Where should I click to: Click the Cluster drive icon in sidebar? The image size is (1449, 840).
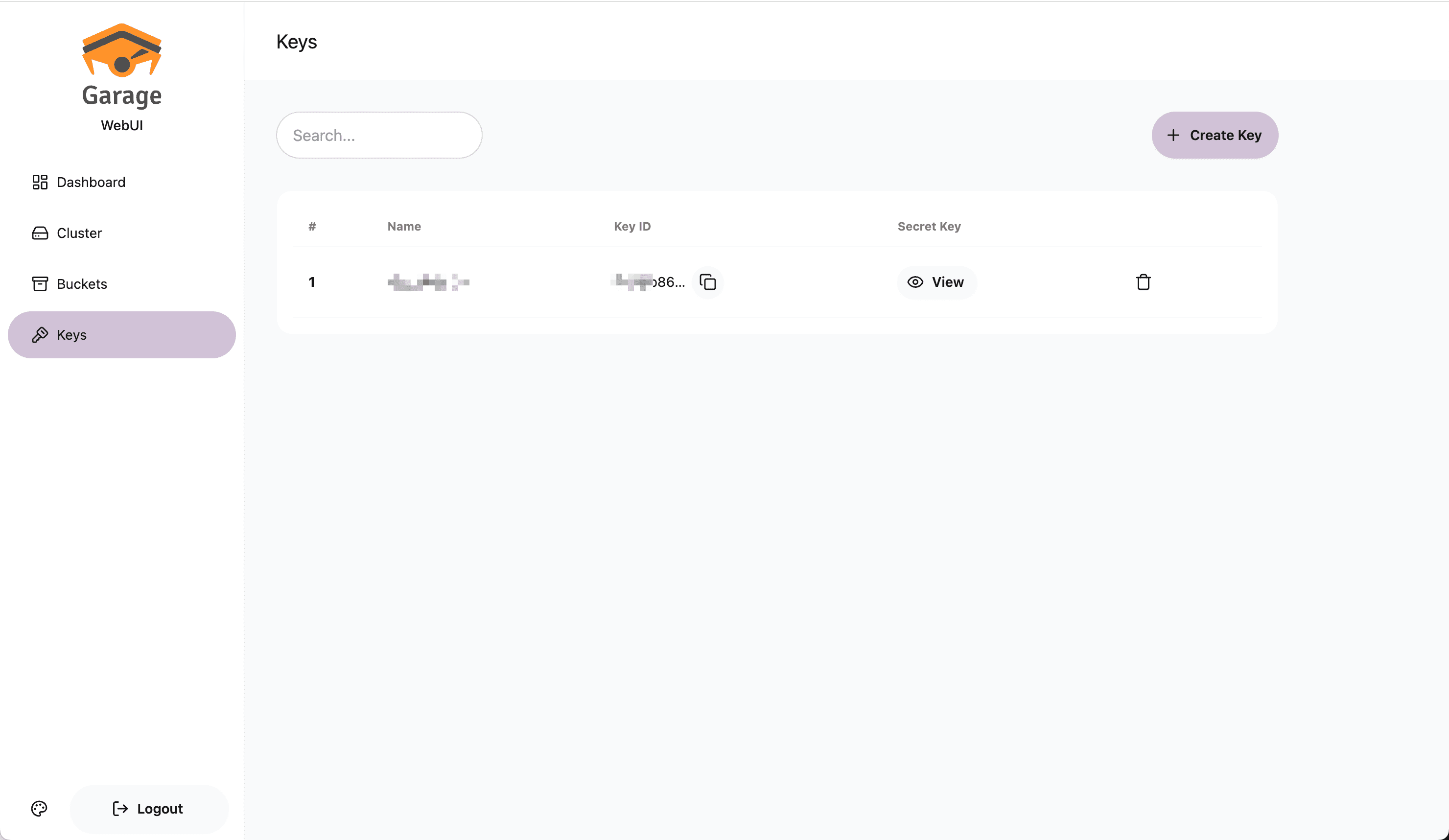[x=40, y=233]
